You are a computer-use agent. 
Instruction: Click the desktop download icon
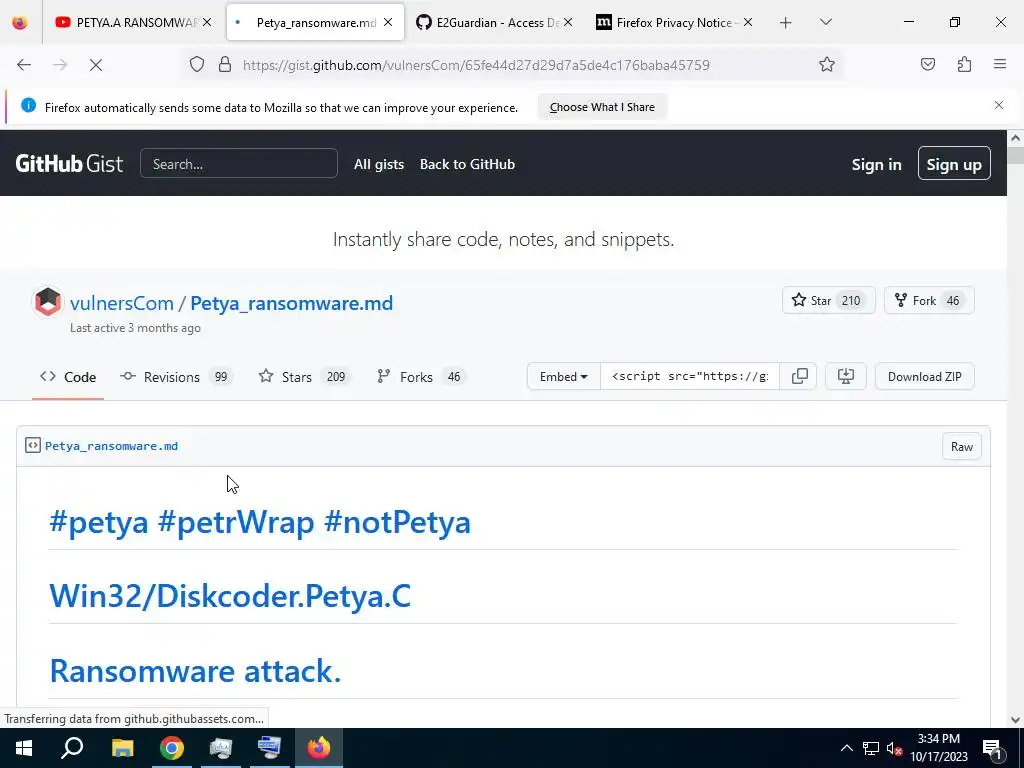pyautogui.click(x=846, y=376)
